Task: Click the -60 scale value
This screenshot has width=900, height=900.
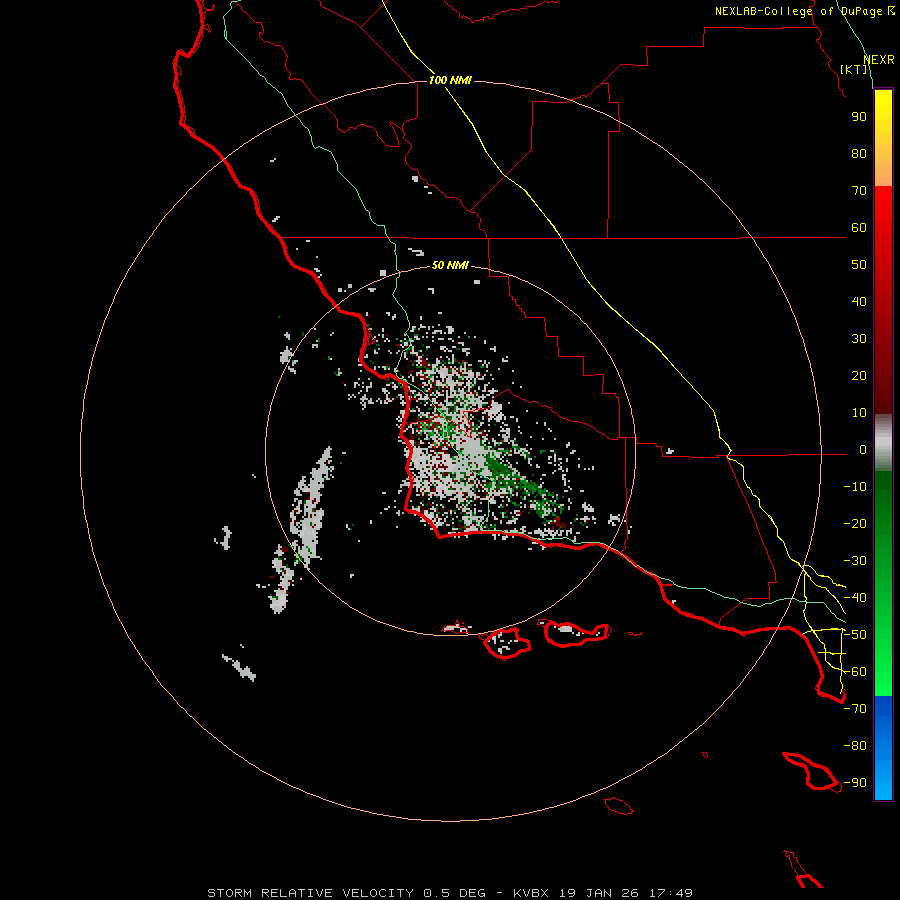Action: coord(855,672)
